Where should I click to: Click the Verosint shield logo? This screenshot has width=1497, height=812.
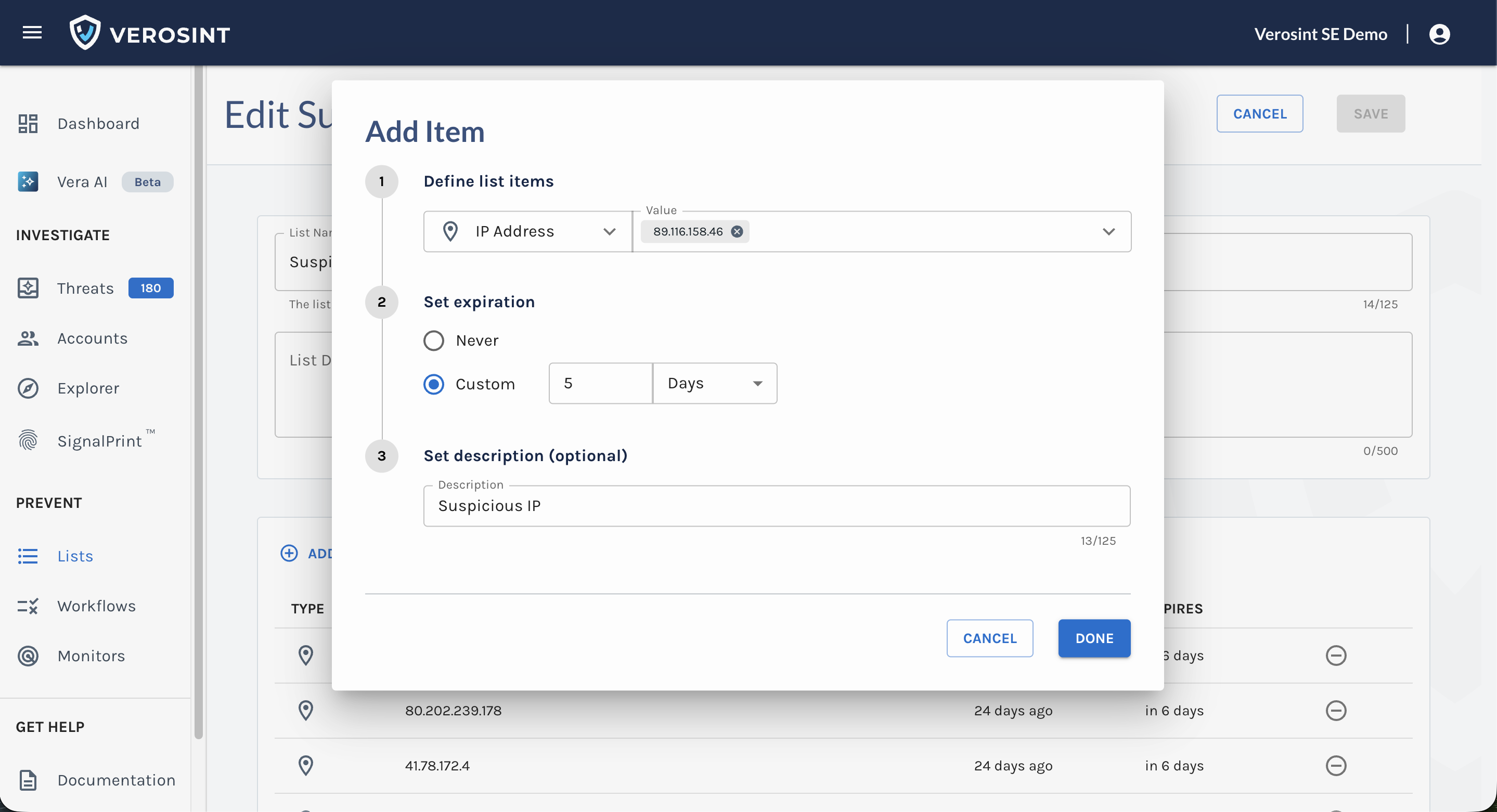pos(85,33)
